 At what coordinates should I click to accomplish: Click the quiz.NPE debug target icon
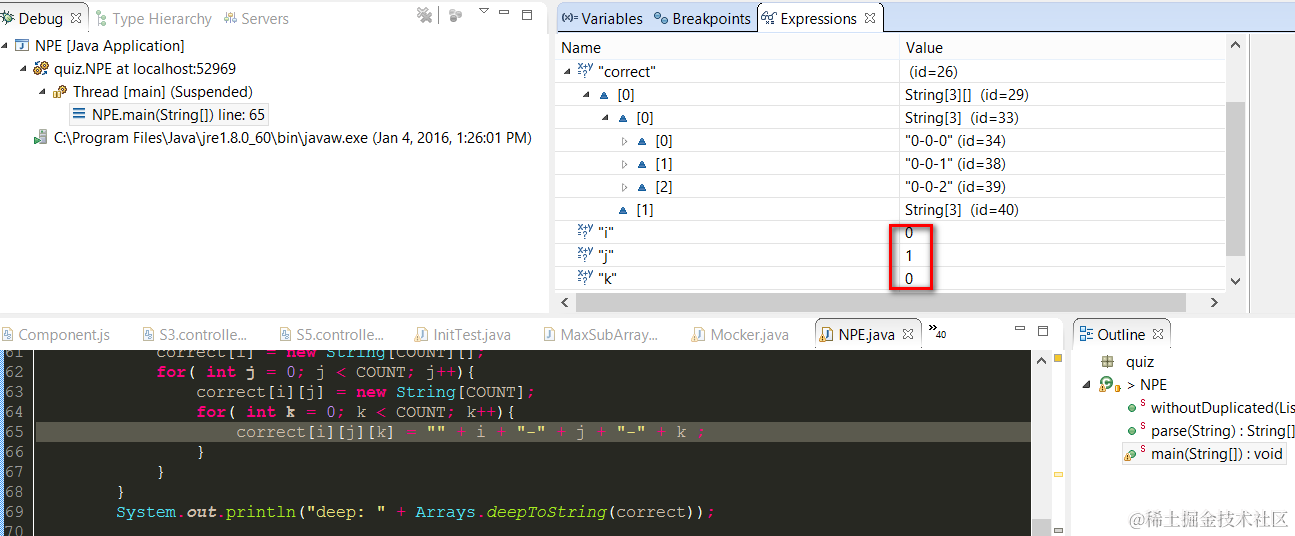coord(41,69)
